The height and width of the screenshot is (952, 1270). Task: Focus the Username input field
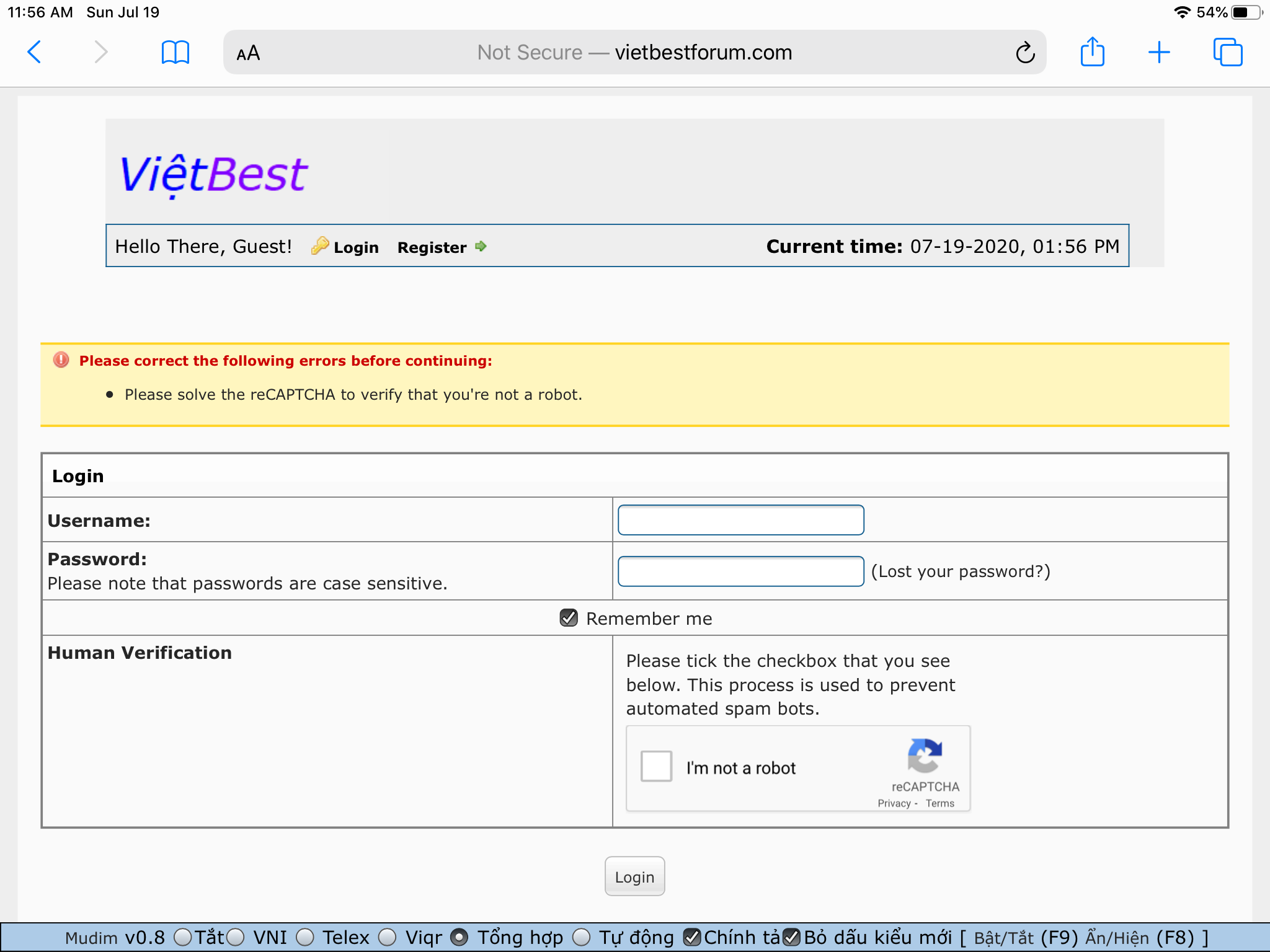(x=740, y=520)
